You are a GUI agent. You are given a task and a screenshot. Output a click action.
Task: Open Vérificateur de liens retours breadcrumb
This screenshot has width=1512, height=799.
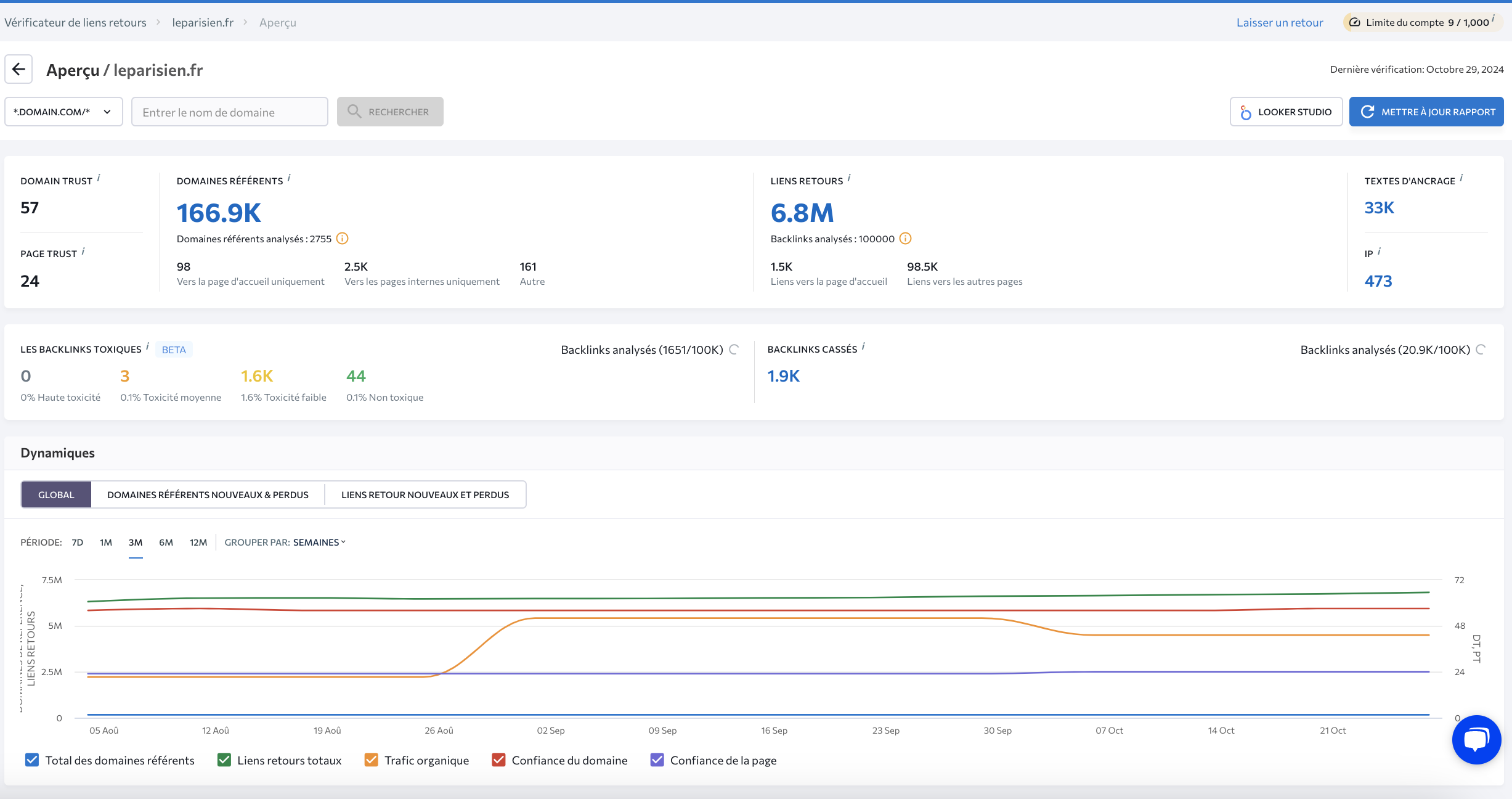click(x=75, y=22)
